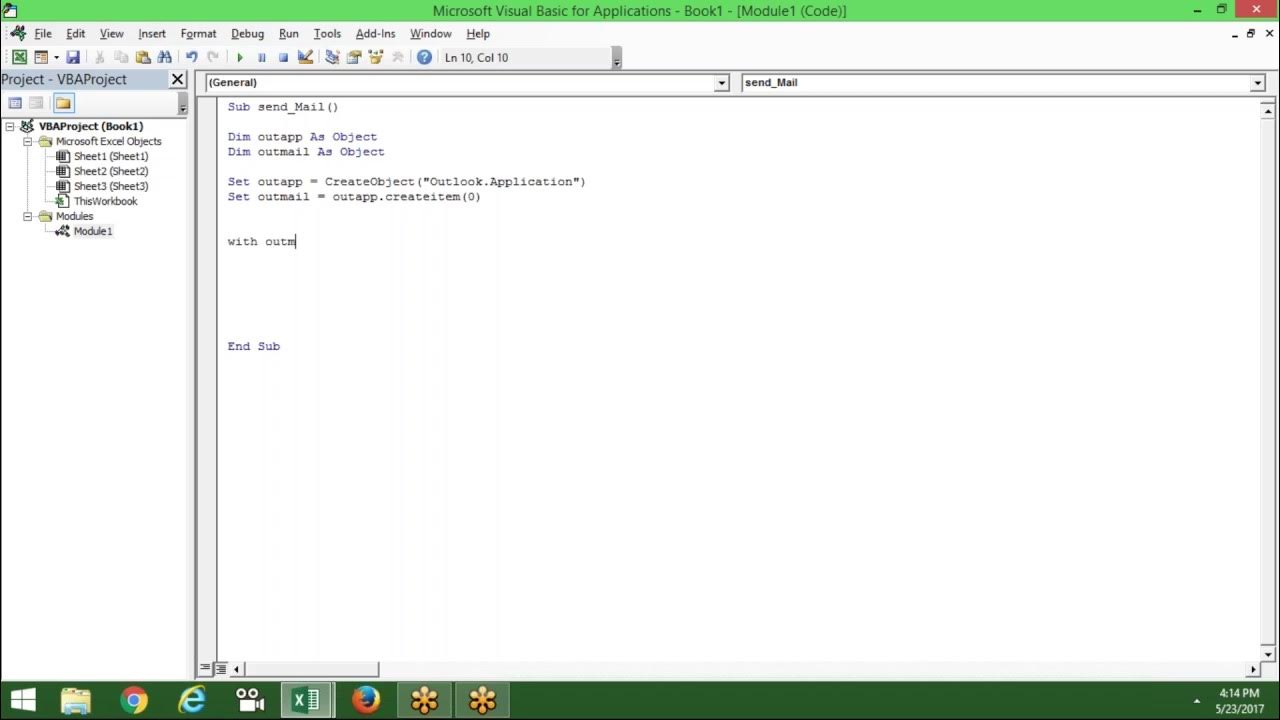The height and width of the screenshot is (720, 1280).
Task: Select ThisWorkbook in project tree
Action: (105, 201)
